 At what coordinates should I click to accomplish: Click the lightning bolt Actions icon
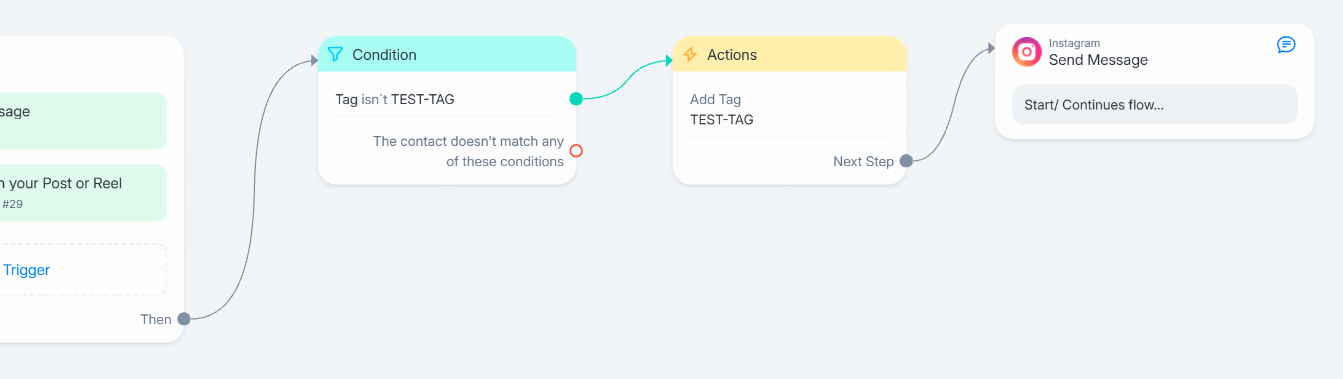[x=690, y=55]
